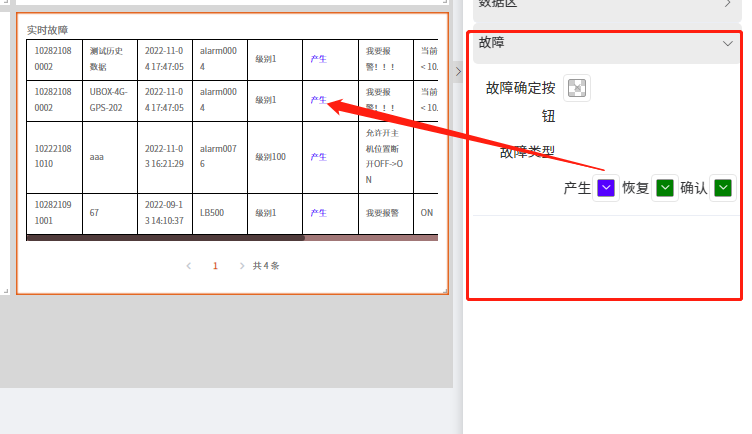The height and width of the screenshot is (434, 752).
Task: Click 级别100 level cell
Action: 275,157
